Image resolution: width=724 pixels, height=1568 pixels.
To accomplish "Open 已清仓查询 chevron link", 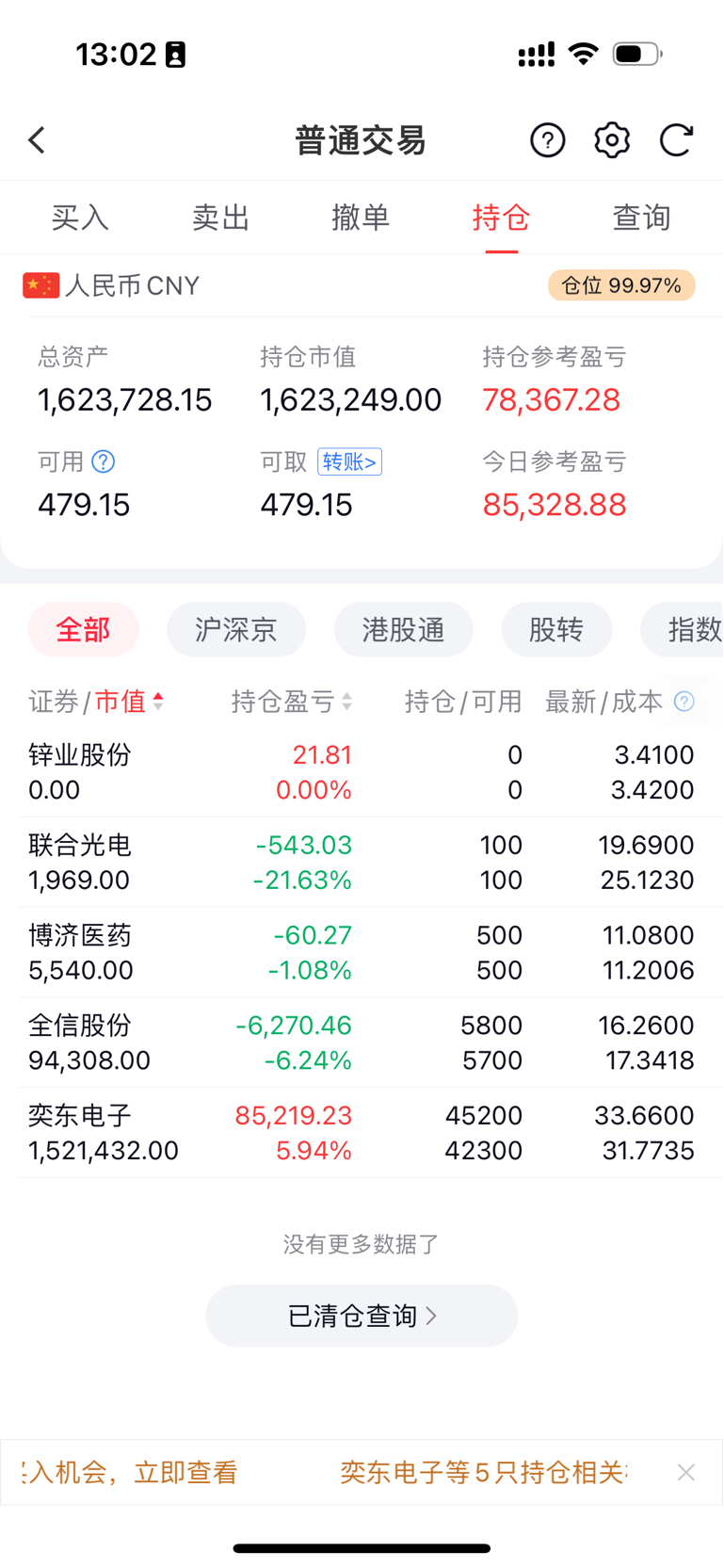I will [x=362, y=1316].
